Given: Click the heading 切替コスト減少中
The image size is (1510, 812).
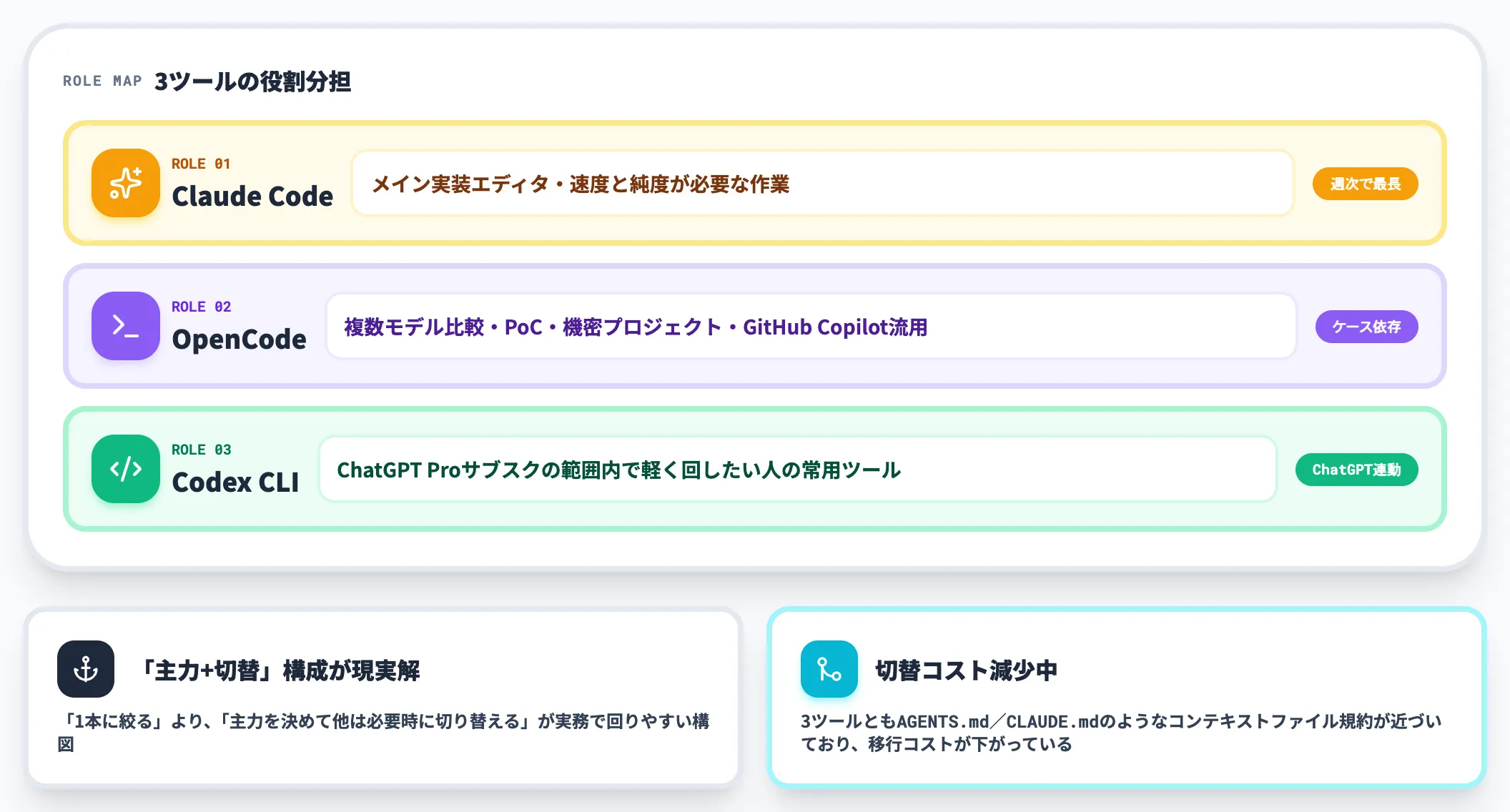Looking at the screenshot, I should 967,670.
